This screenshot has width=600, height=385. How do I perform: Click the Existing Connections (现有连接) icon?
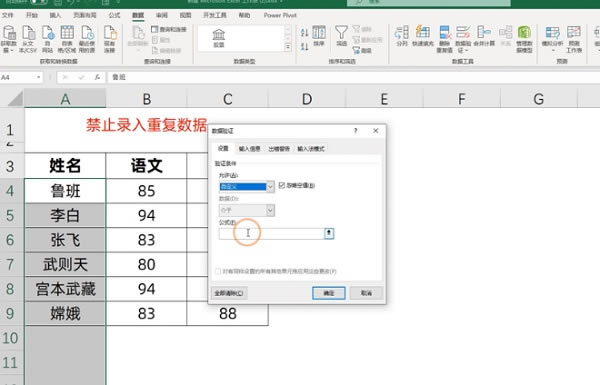[x=110, y=39]
